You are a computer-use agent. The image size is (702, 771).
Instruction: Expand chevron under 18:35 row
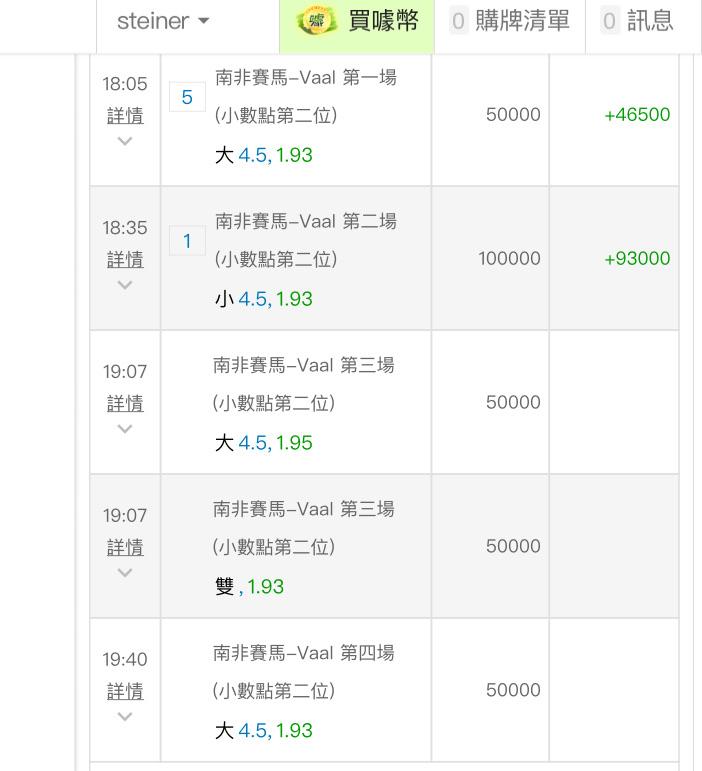tap(125, 285)
